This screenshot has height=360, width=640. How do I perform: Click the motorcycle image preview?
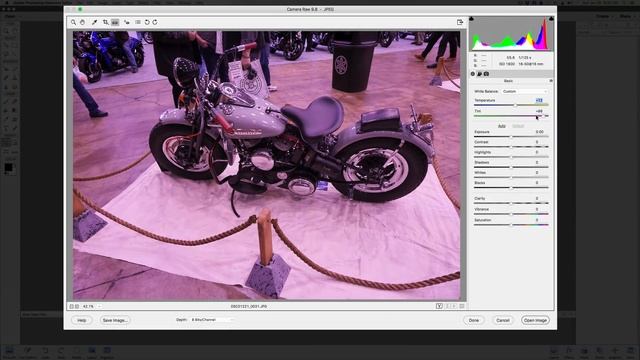[x=267, y=165]
